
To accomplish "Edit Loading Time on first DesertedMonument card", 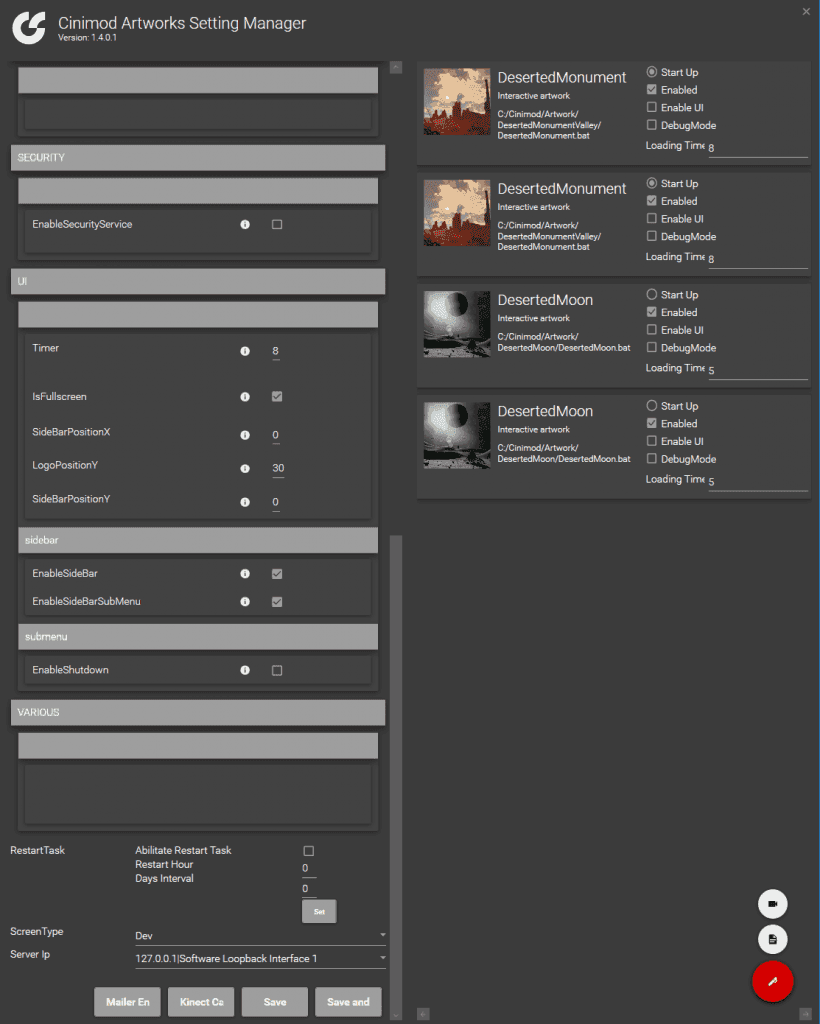I will pos(758,148).
